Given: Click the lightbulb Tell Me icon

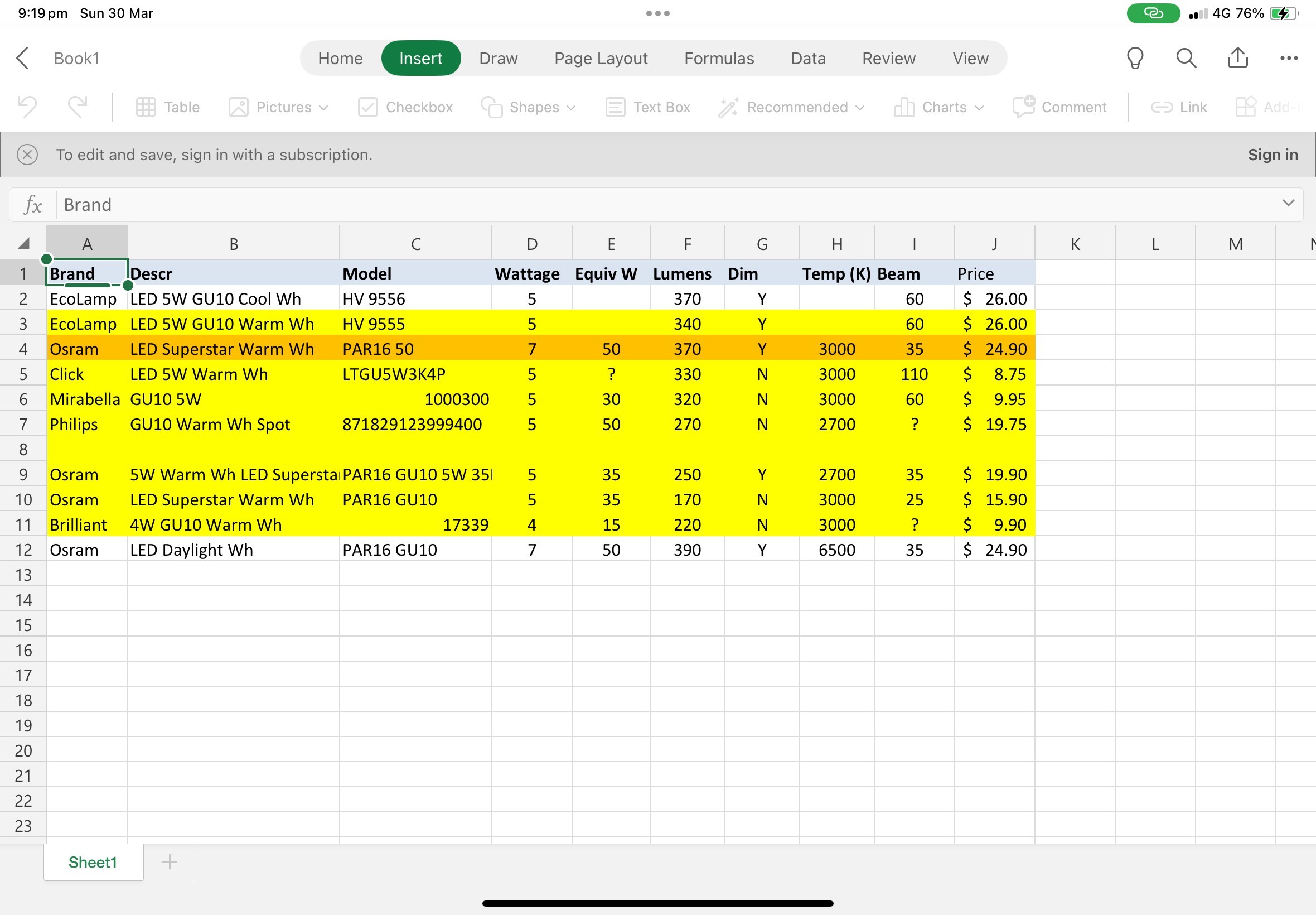Looking at the screenshot, I should [x=1135, y=58].
